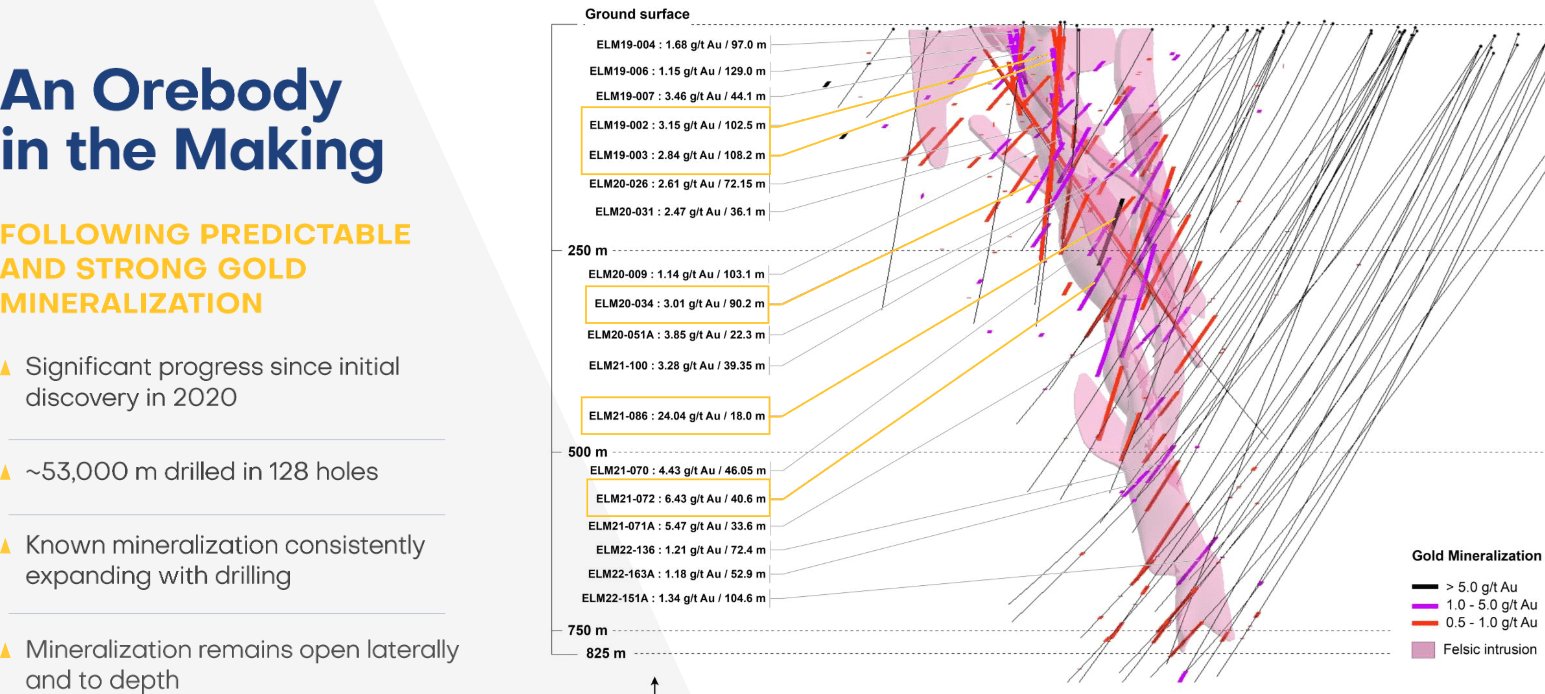
Task: Click the black line symbol for > 5.0 g/t Au
Action: (x=1425, y=587)
